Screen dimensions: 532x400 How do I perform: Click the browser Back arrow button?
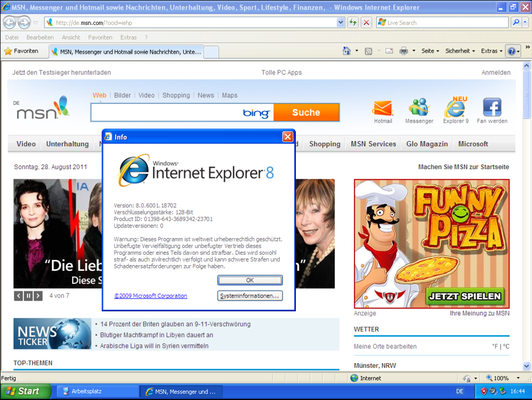click(x=10, y=23)
